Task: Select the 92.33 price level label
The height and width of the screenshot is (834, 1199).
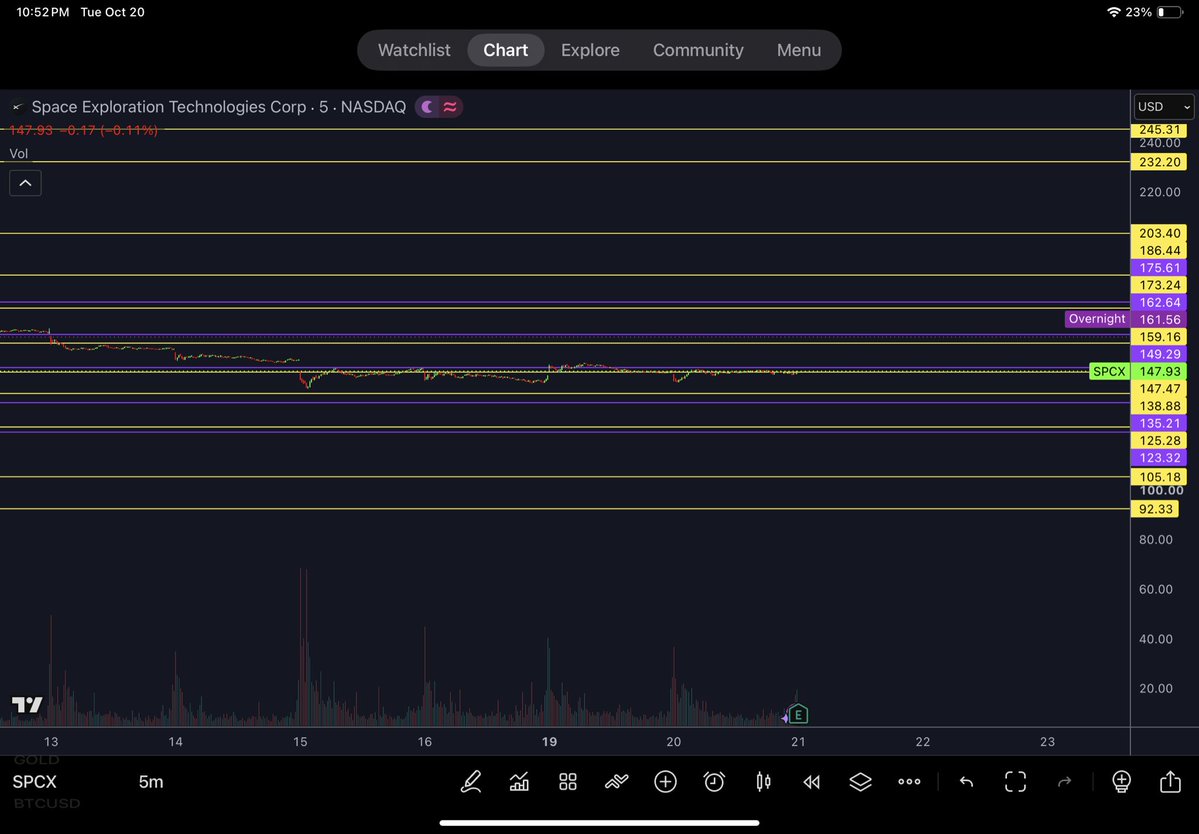Action: point(1155,509)
